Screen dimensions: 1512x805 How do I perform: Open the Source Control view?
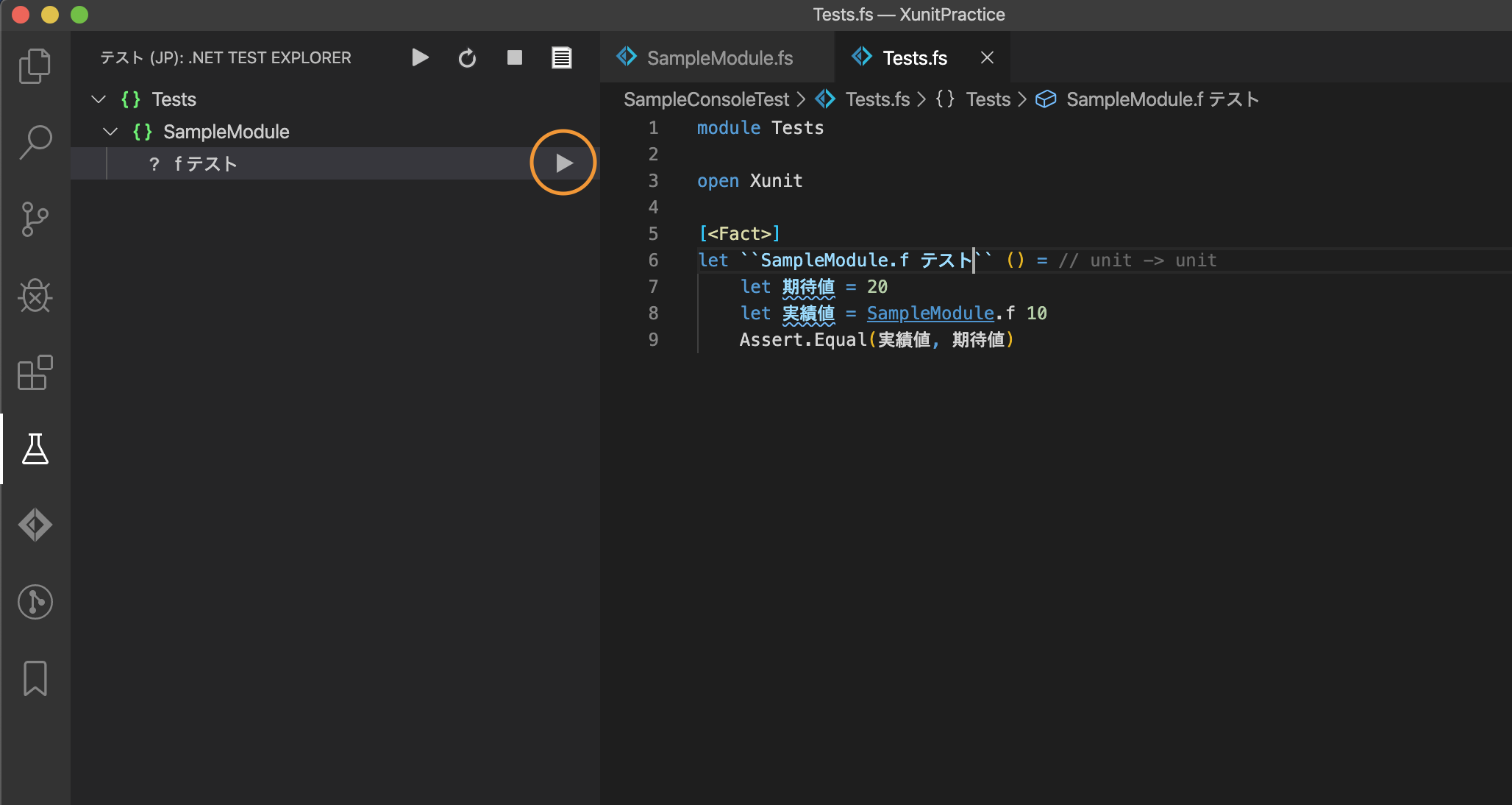[35, 219]
